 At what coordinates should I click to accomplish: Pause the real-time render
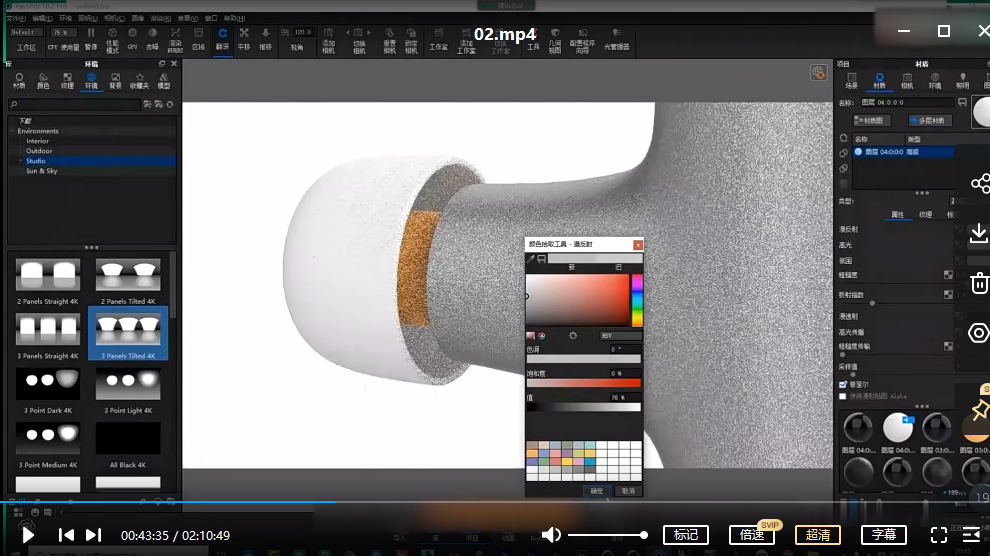(x=91, y=38)
